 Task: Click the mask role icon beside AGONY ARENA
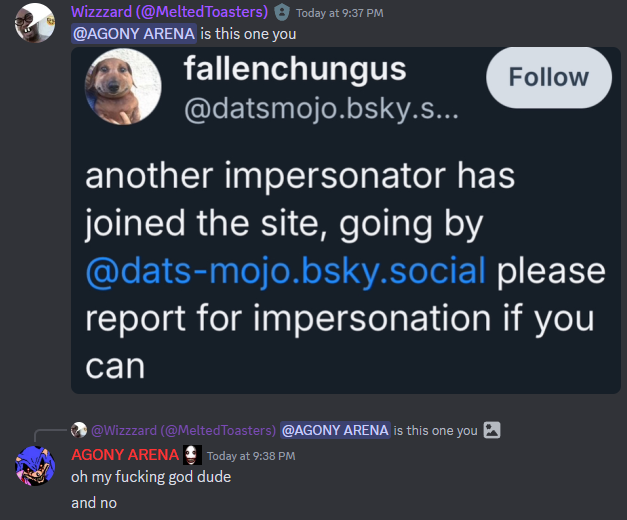tap(192, 455)
